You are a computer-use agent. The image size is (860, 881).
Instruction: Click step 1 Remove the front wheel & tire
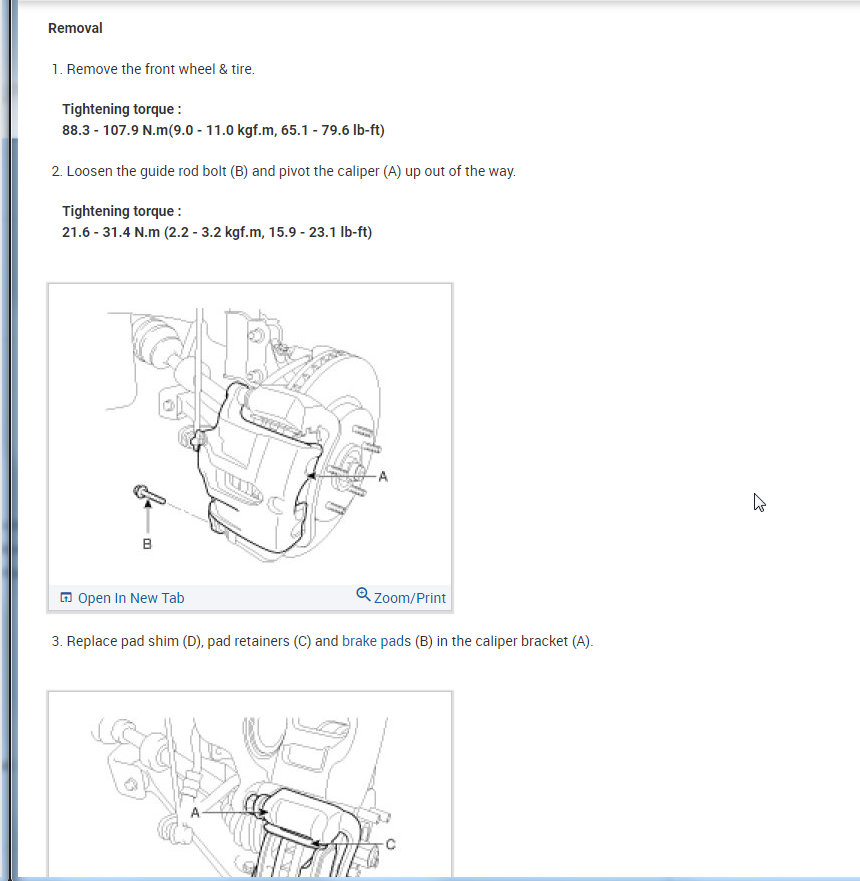pyautogui.click(x=153, y=69)
